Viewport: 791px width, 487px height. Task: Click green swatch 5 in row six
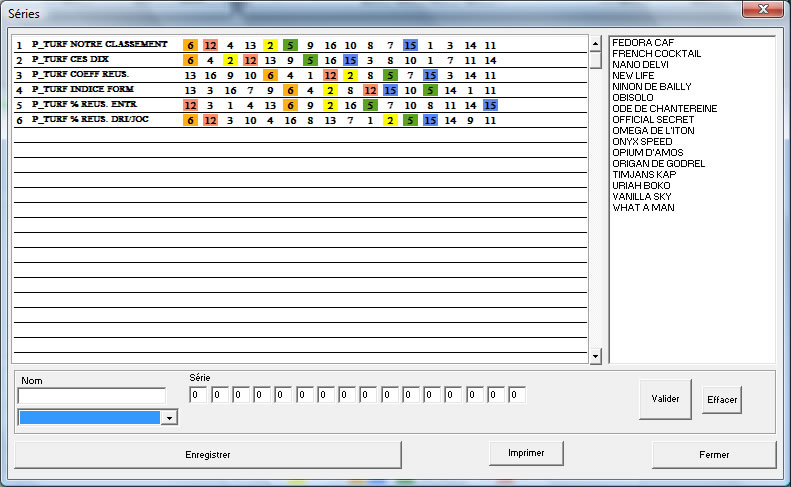(x=410, y=119)
